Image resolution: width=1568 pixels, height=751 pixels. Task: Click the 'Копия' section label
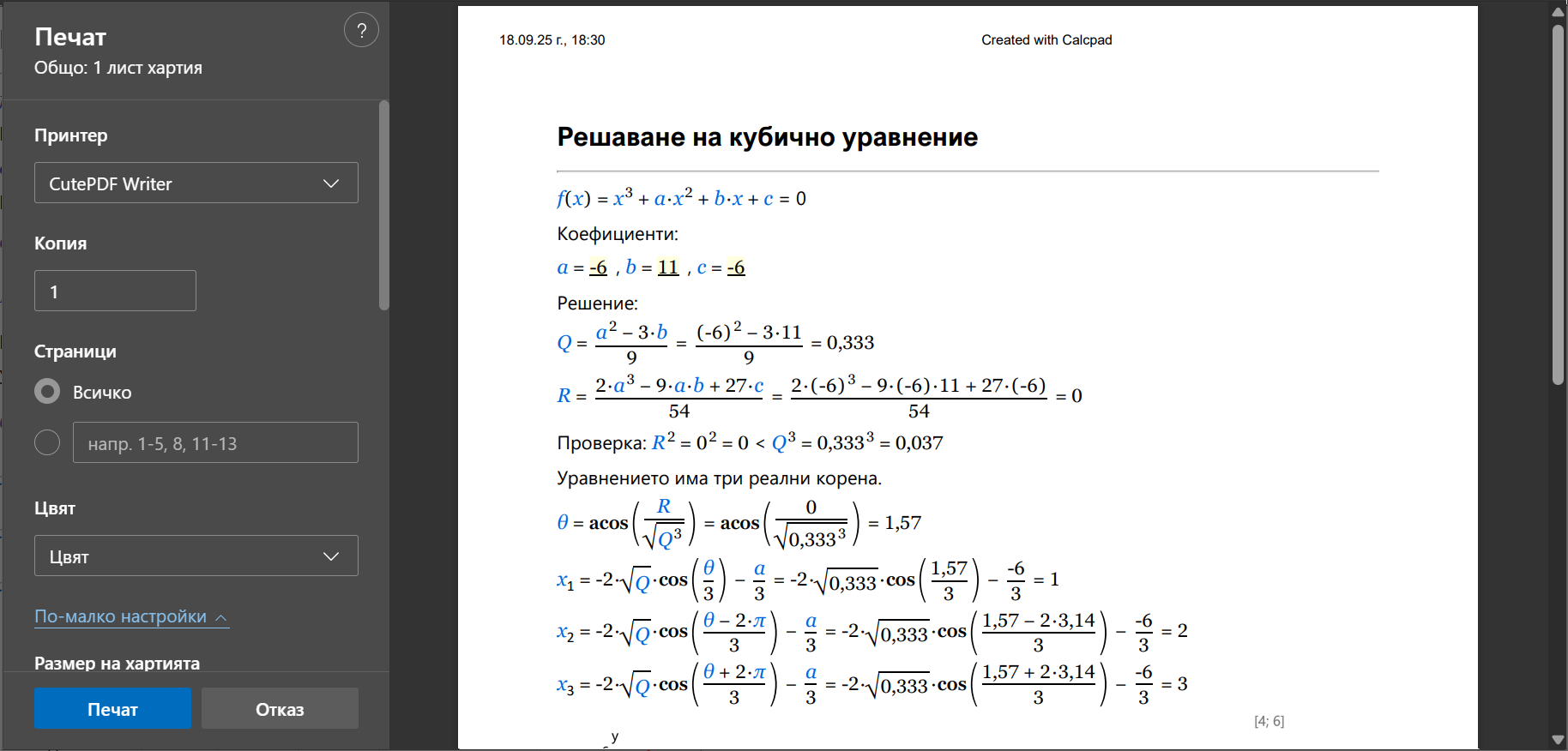pyautogui.click(x=61, y=243)
